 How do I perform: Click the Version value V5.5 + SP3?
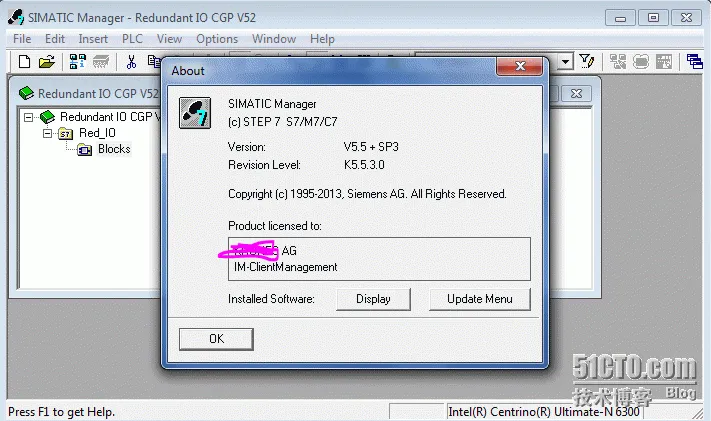371,147
